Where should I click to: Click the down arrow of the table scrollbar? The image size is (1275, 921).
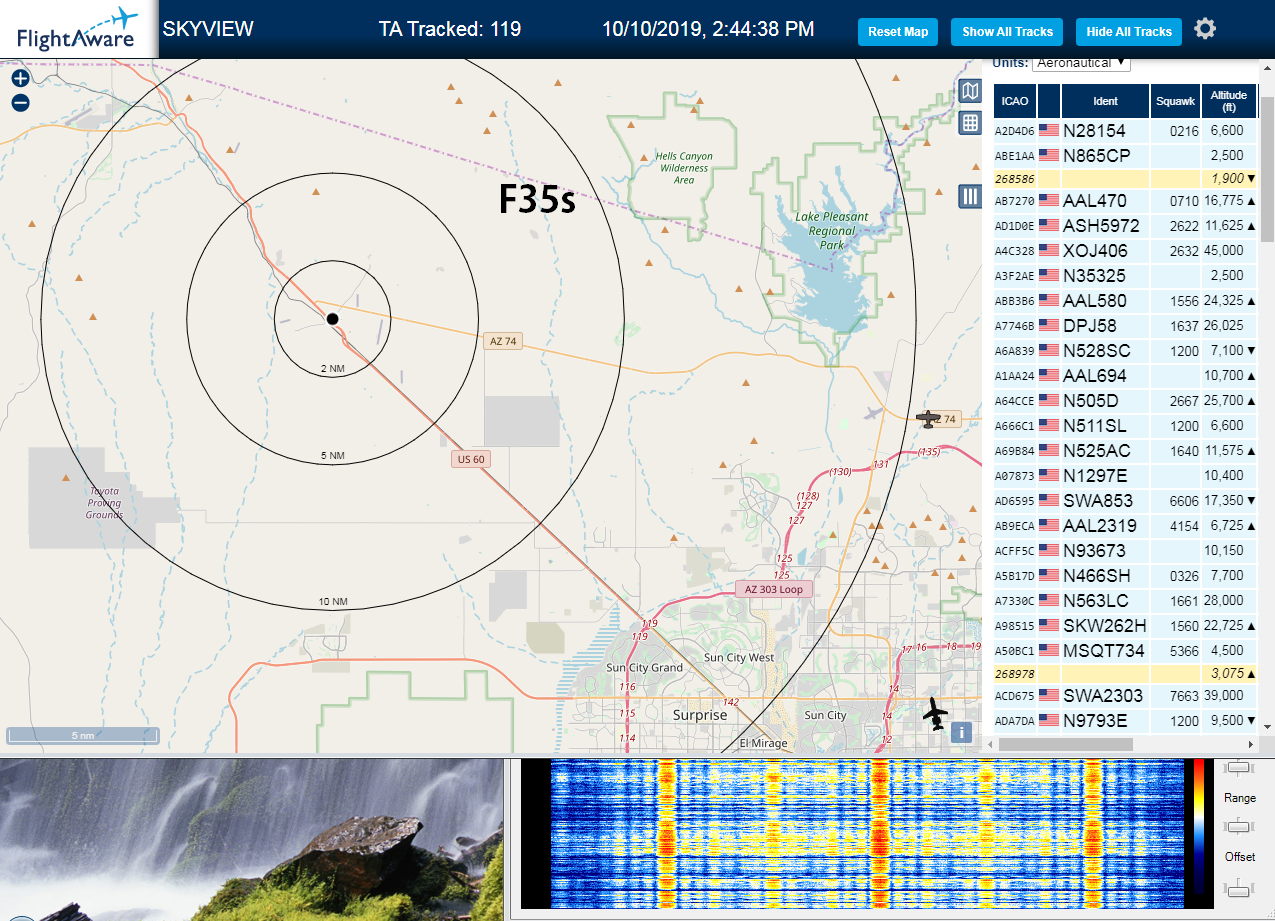coord(1267,727)
